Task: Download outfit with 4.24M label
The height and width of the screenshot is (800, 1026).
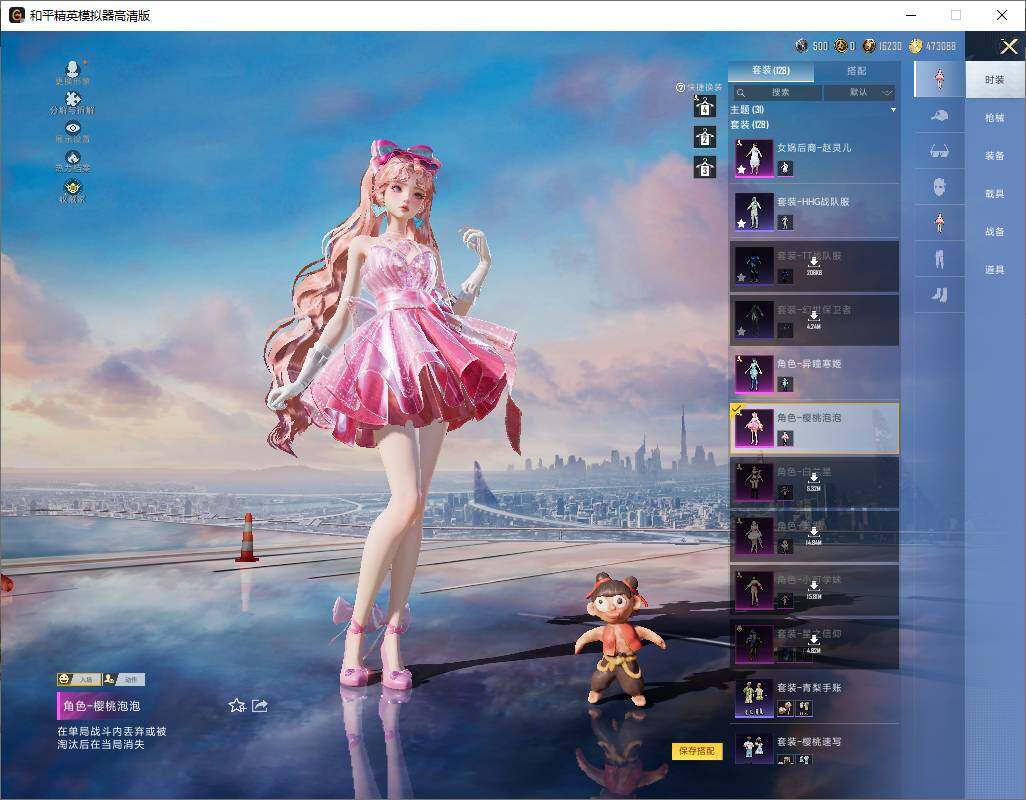Action: click(814, 319)
